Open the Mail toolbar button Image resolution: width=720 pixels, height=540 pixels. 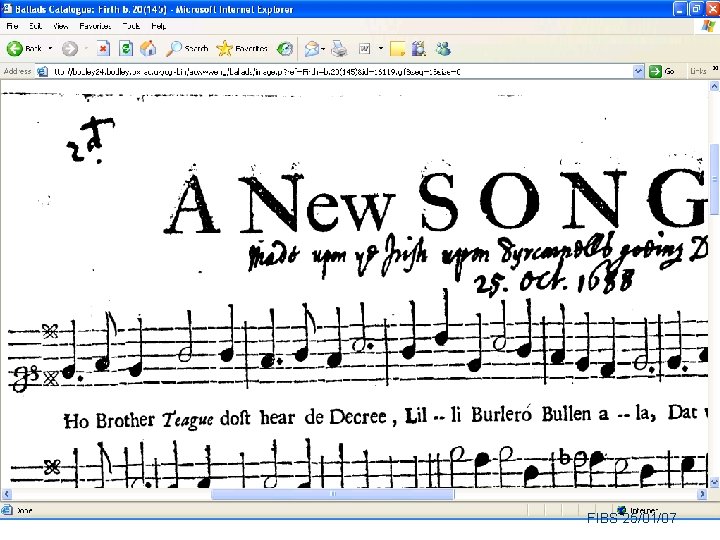click(314, 48)
